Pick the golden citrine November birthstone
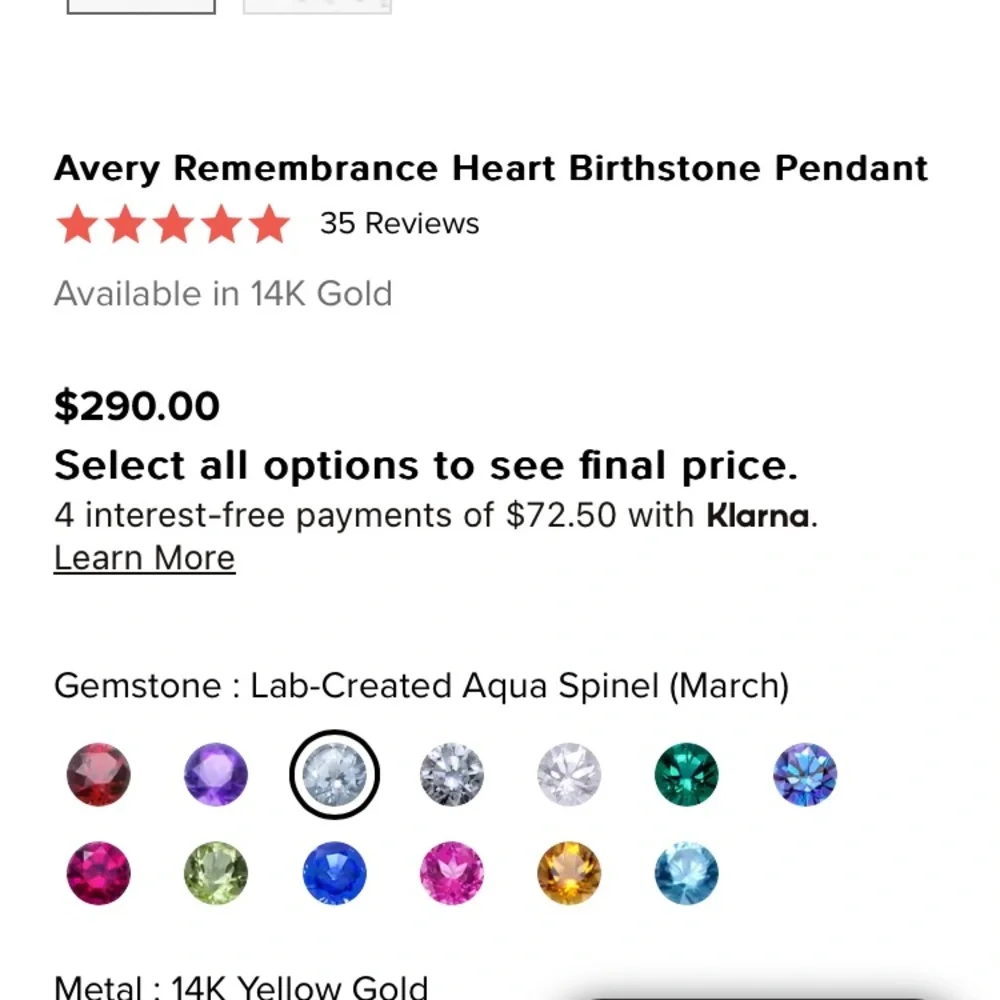 pos(567,873)
